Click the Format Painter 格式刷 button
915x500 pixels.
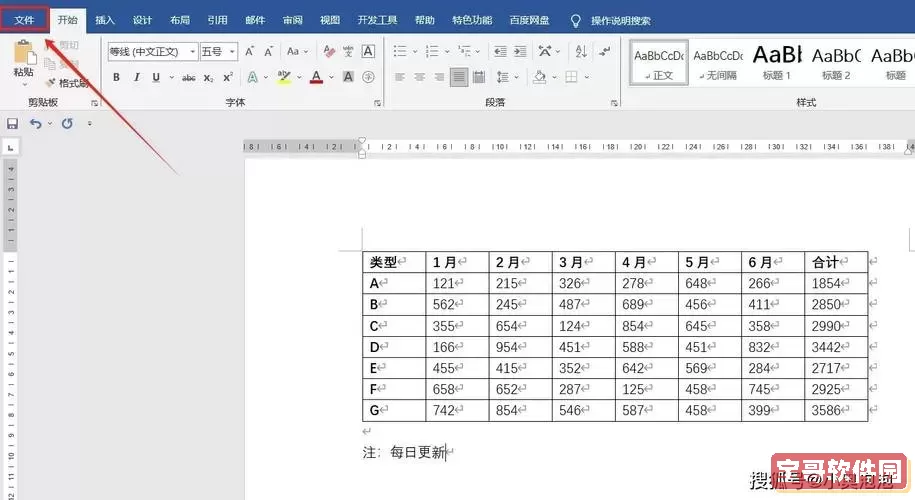68,83
